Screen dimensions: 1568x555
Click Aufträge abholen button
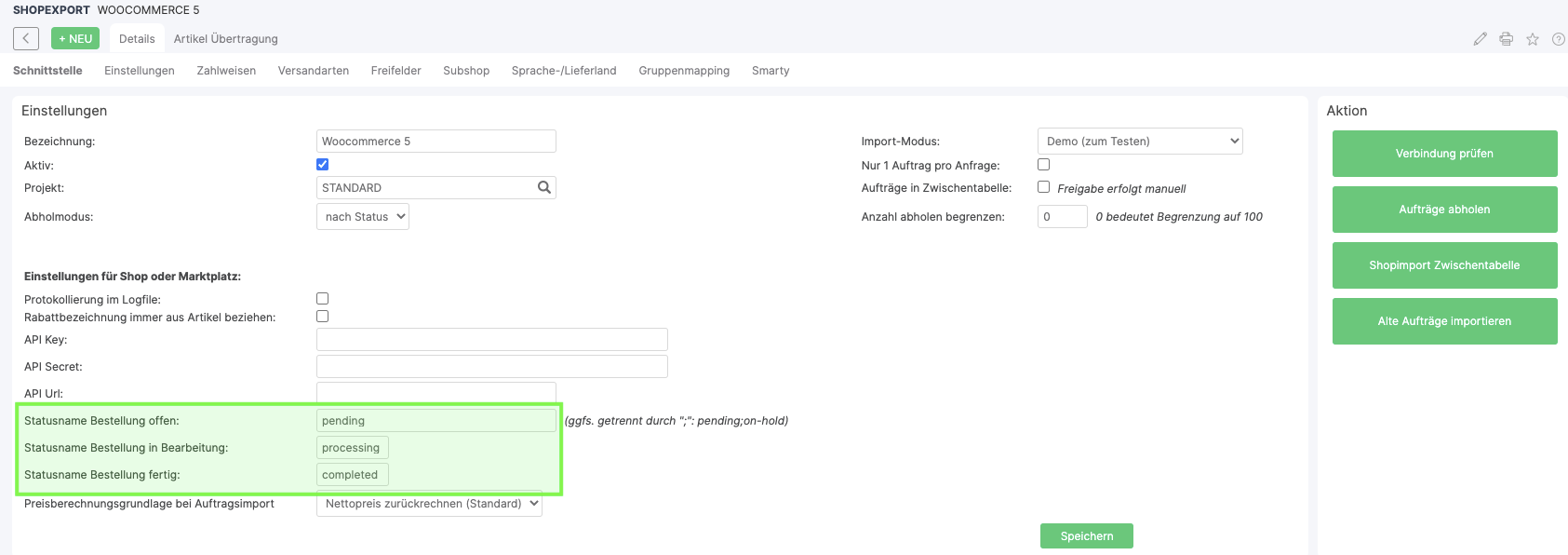[1444, 210]
